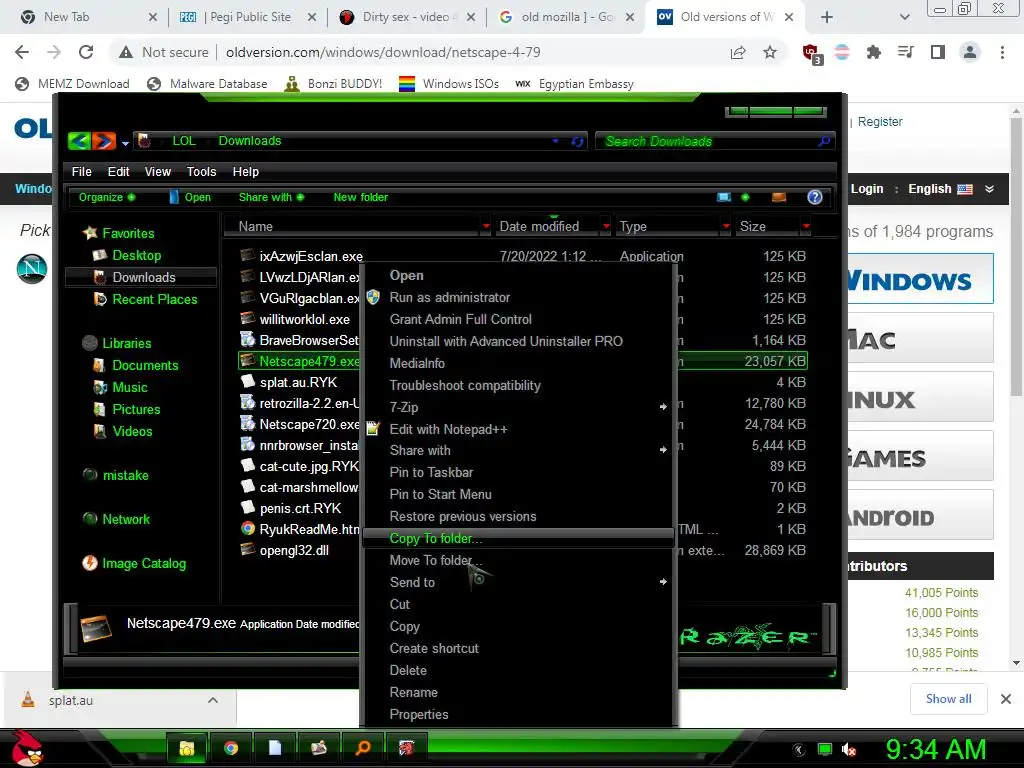This screenshot has height=768, width=1024.
Task: Select Image Catalog in navigation pane
Action: click(144, 563)
